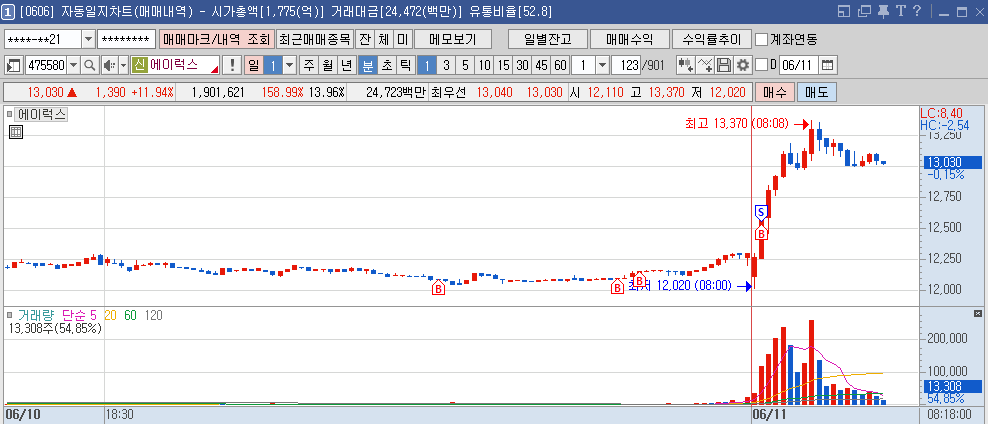Image resolution: width=988 pixels, height=424 pixels.
Task: Click the floppy disk save chart icon
Action: pyautogui.click(x=725, y=65)
